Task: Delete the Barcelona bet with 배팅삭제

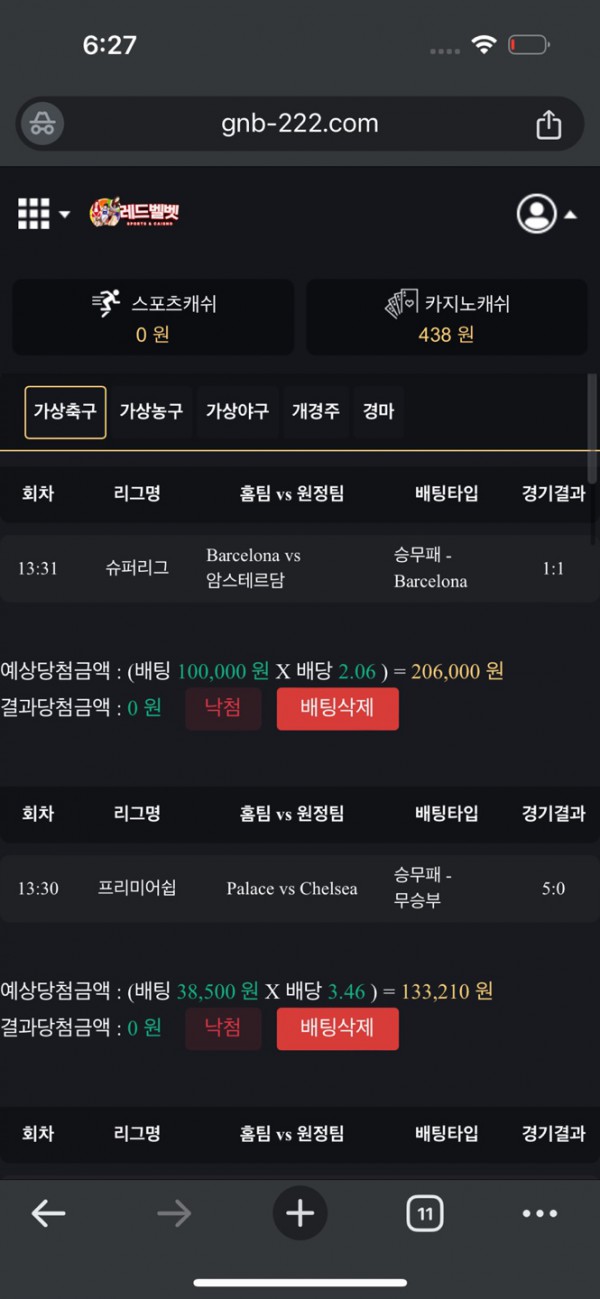Action: click(337, 708)
